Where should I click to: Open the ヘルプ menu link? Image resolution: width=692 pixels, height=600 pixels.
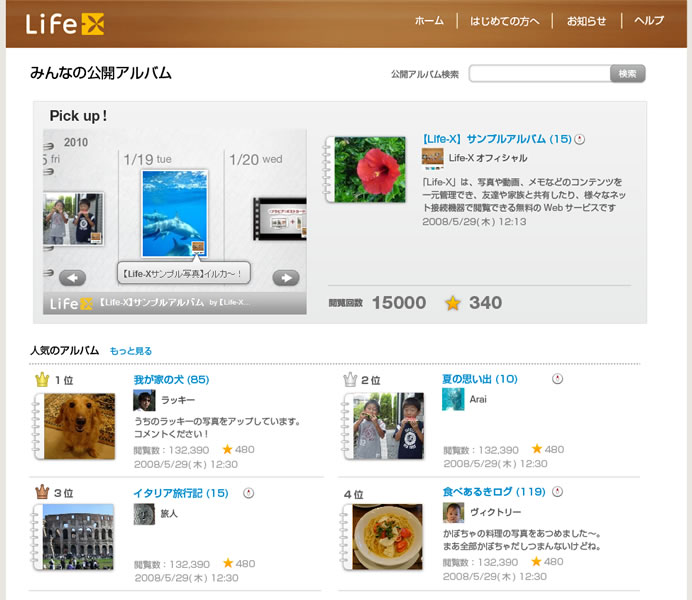tap(649, 21)
